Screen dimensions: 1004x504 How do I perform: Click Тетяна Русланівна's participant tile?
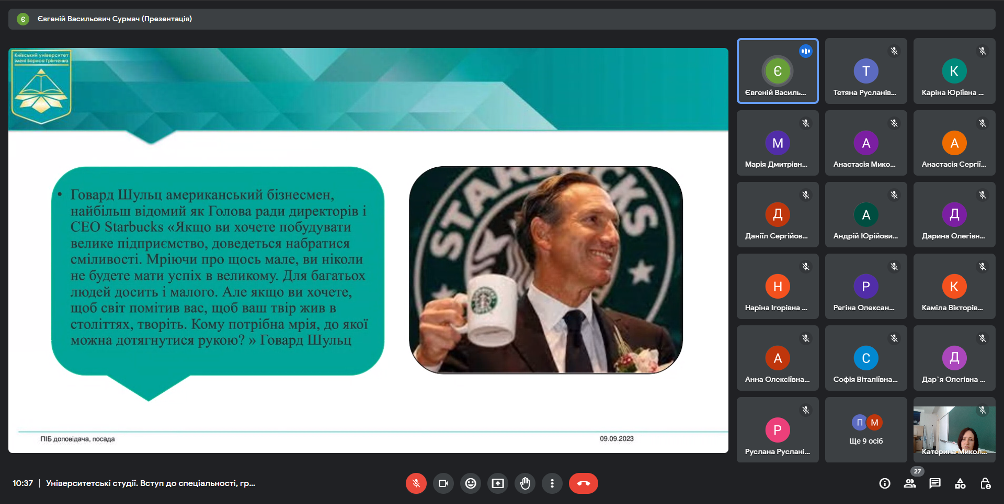tap(865, 71)
